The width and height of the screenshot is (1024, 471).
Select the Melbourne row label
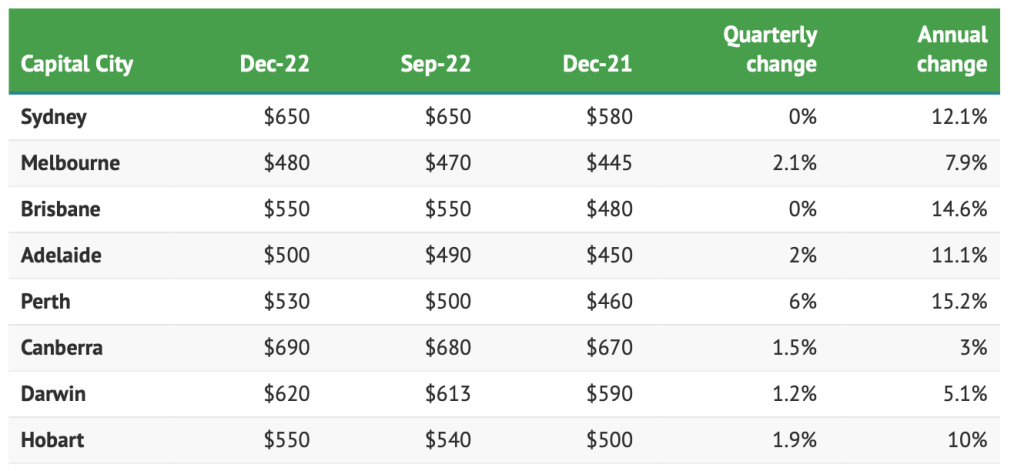(70, 163)
